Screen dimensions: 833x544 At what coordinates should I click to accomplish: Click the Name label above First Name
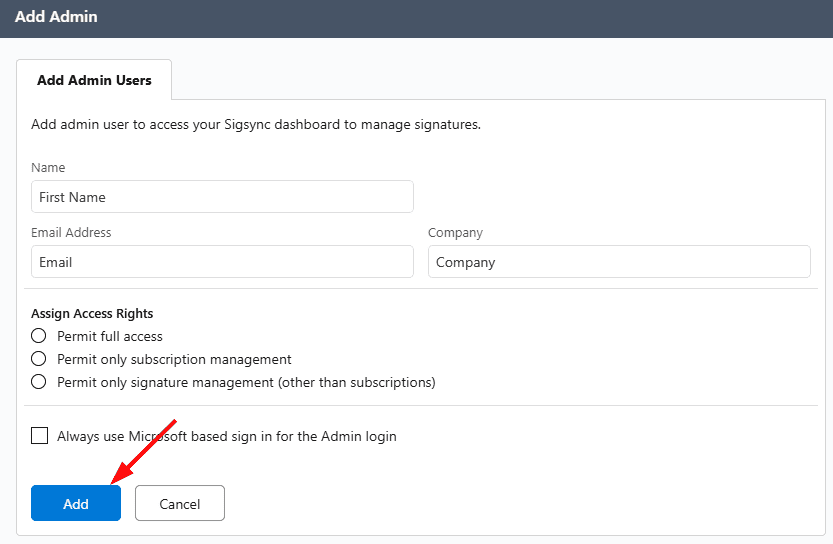click(48, 168)
